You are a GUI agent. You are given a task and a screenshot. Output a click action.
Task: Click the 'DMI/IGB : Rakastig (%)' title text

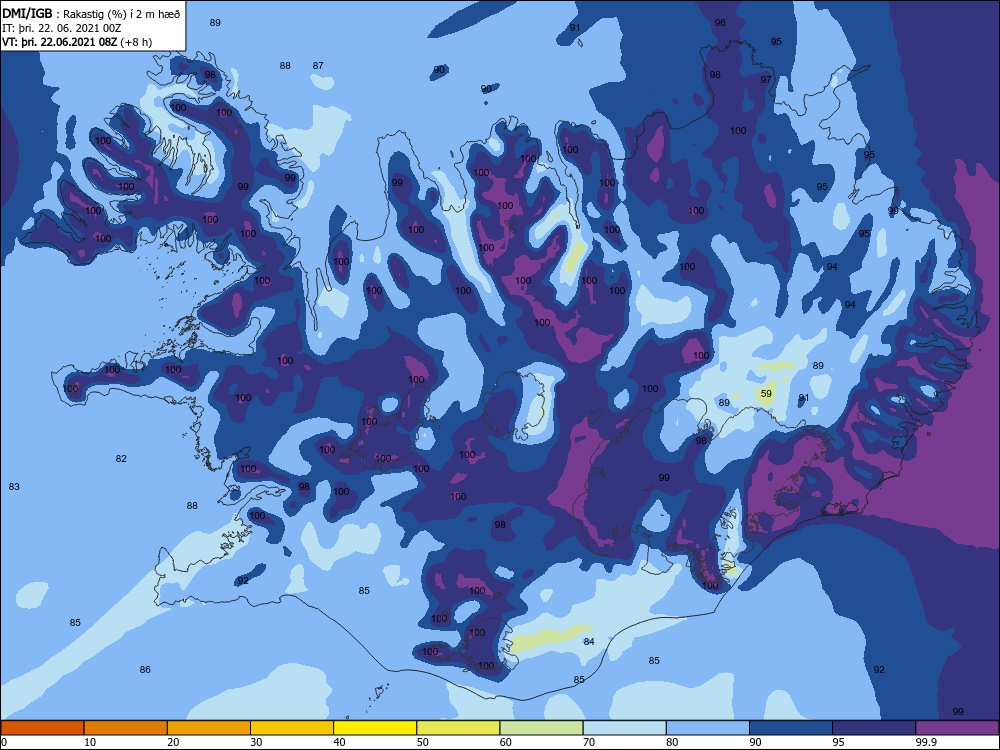92,14
